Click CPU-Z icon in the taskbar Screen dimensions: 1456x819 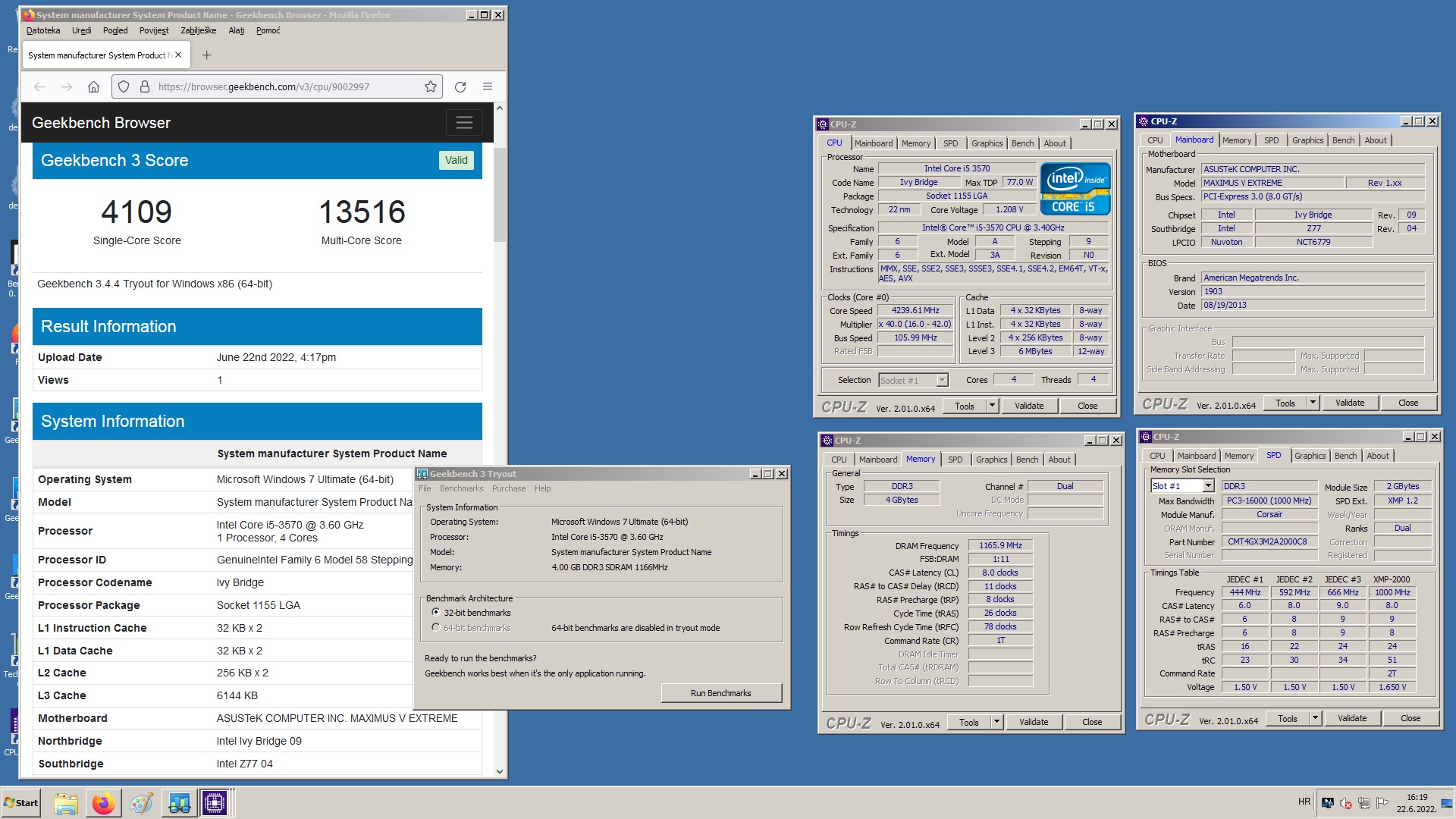pyautogui.click(x=215, y=803)
